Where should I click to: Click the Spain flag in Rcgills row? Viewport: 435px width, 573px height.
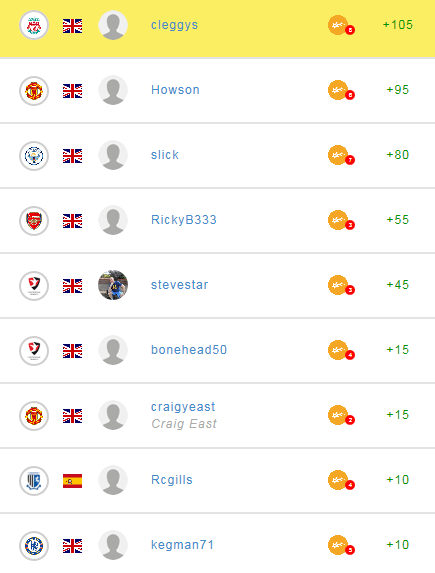(72, 481)
